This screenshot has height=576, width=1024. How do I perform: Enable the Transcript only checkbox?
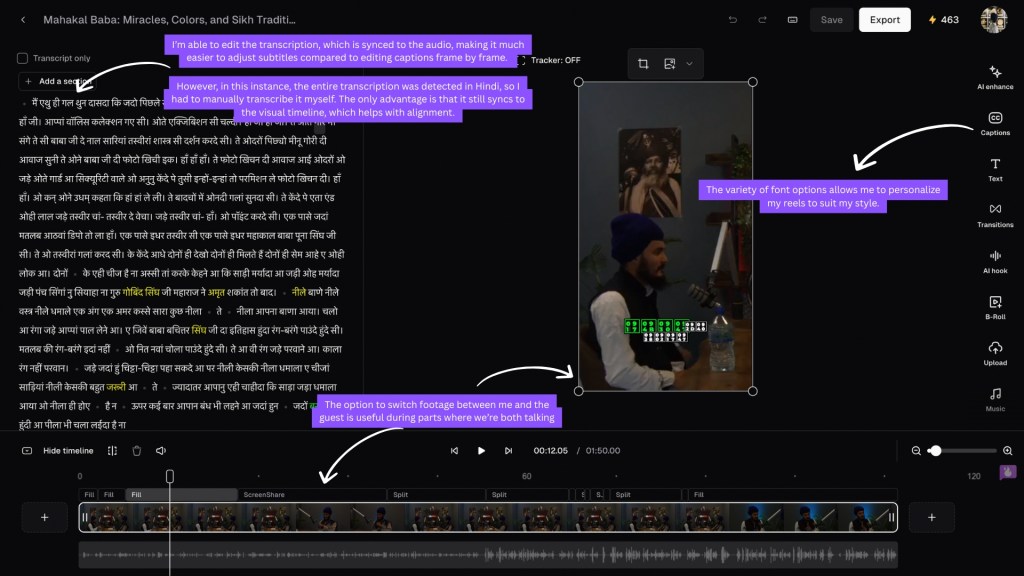click(23, 59)
